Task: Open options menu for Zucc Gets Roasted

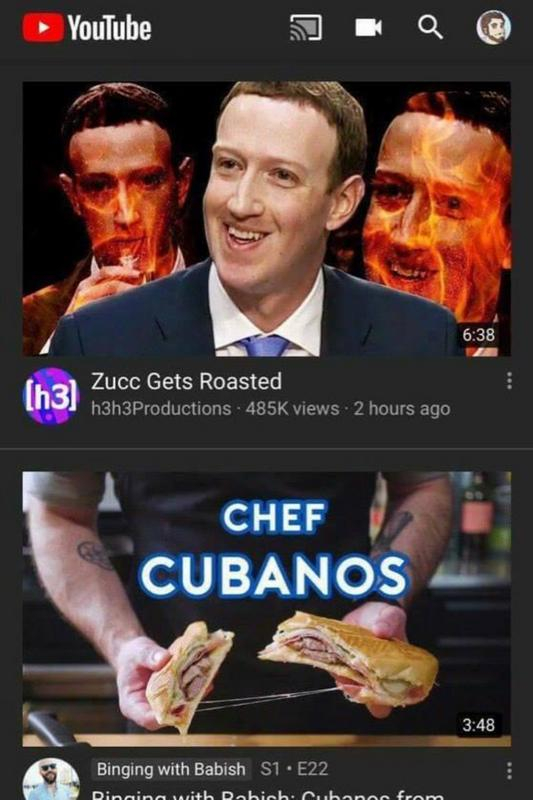Action: tap(509, 381)
